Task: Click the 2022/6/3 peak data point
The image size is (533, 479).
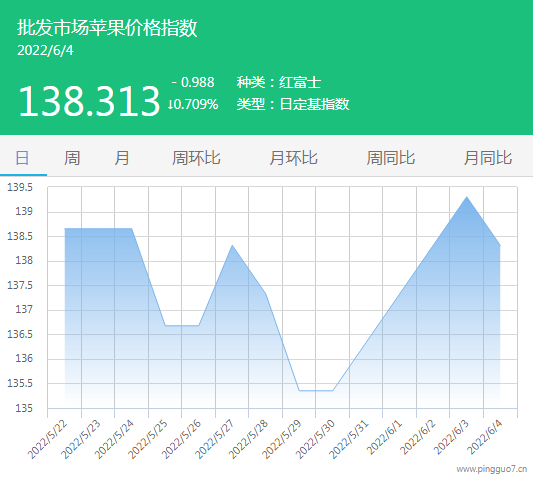Action: (467, 197)
